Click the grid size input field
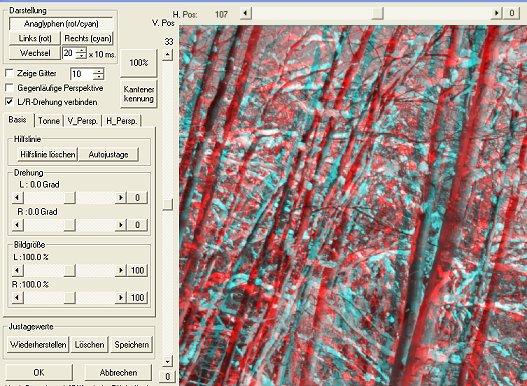Viewport: 527px width, 386px height. 82,74
